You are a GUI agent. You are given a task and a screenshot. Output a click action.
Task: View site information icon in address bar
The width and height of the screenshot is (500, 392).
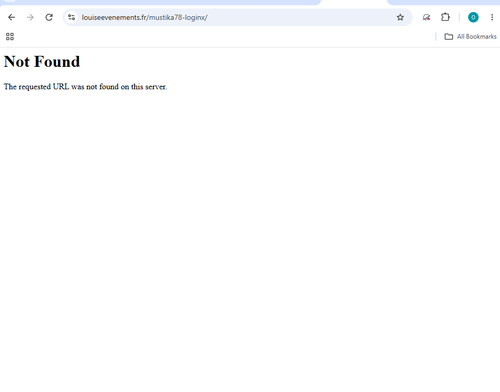pyautogui.click(x=71, y=17)
